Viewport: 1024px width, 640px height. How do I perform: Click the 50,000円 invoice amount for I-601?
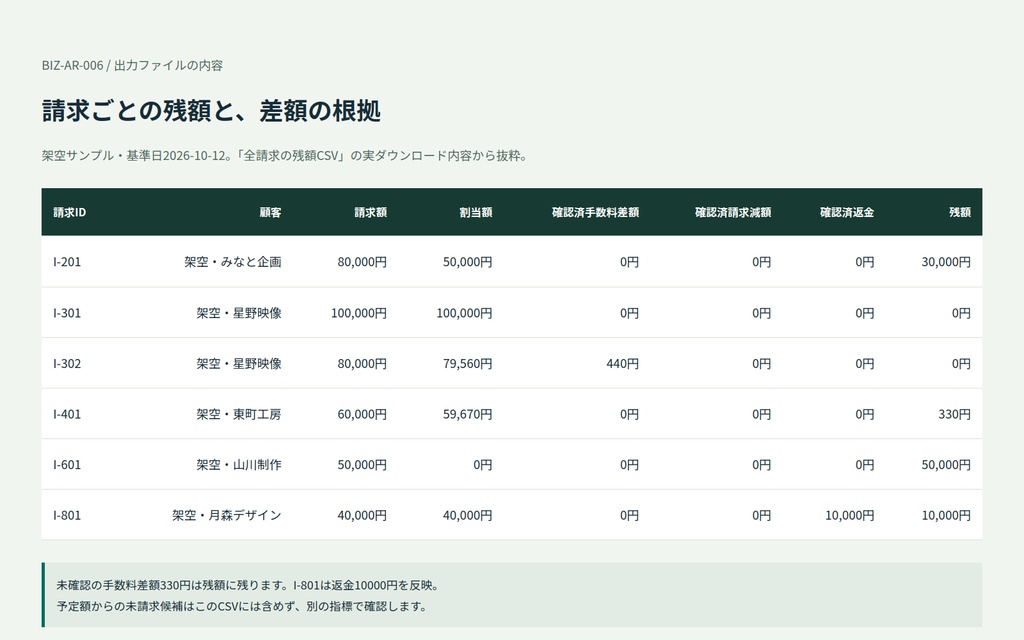point(362,464)
